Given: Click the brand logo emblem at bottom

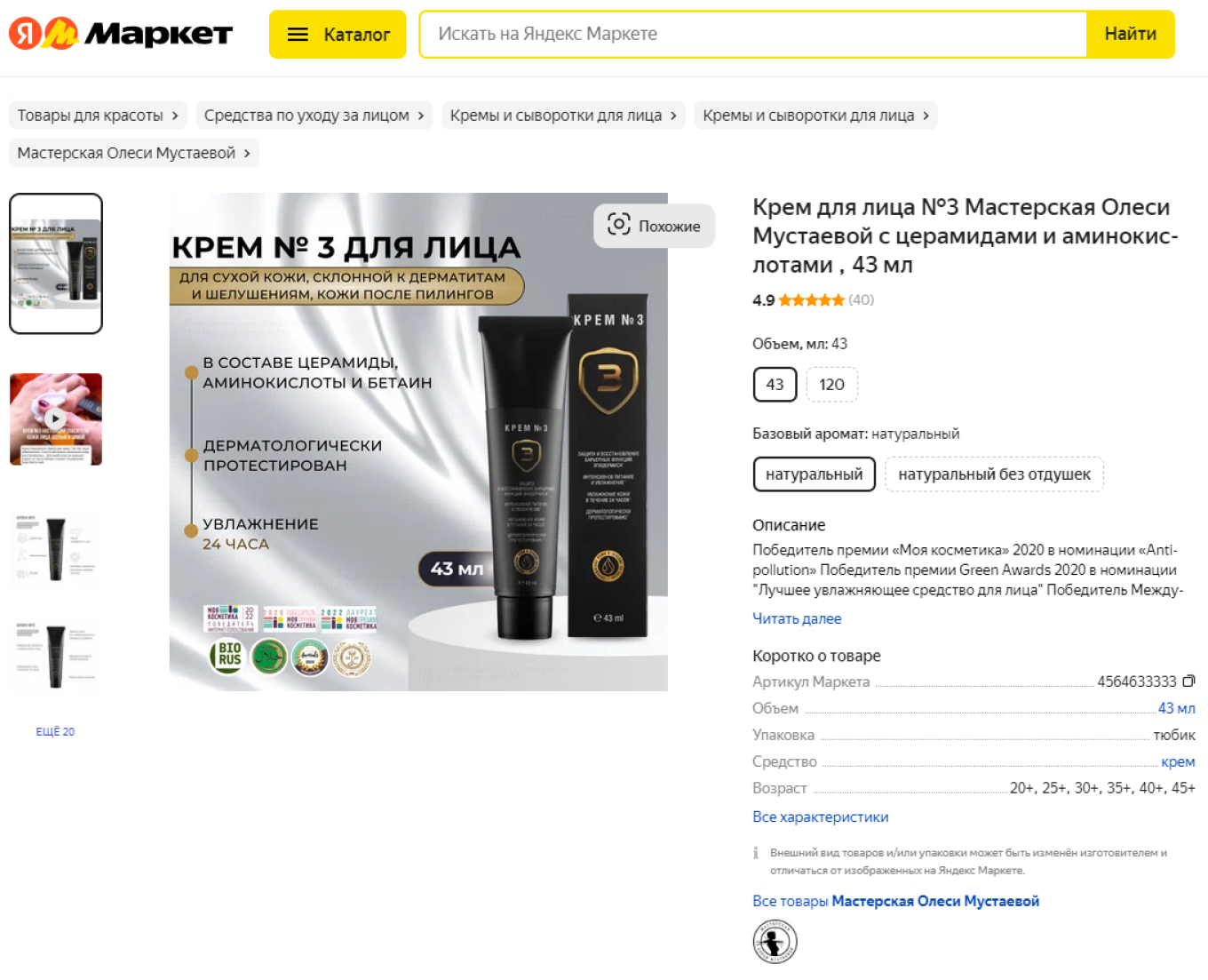Looking at the screenshot, I should (775, 941).
